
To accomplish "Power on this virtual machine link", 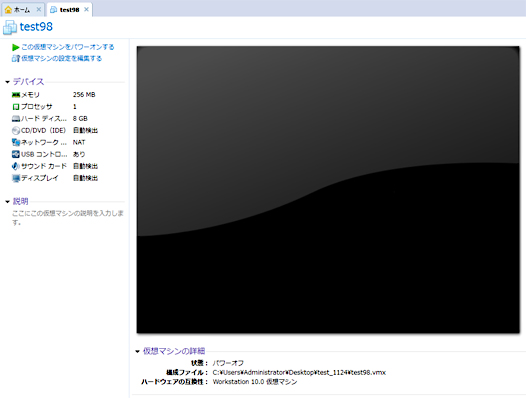I will point(68,47).
